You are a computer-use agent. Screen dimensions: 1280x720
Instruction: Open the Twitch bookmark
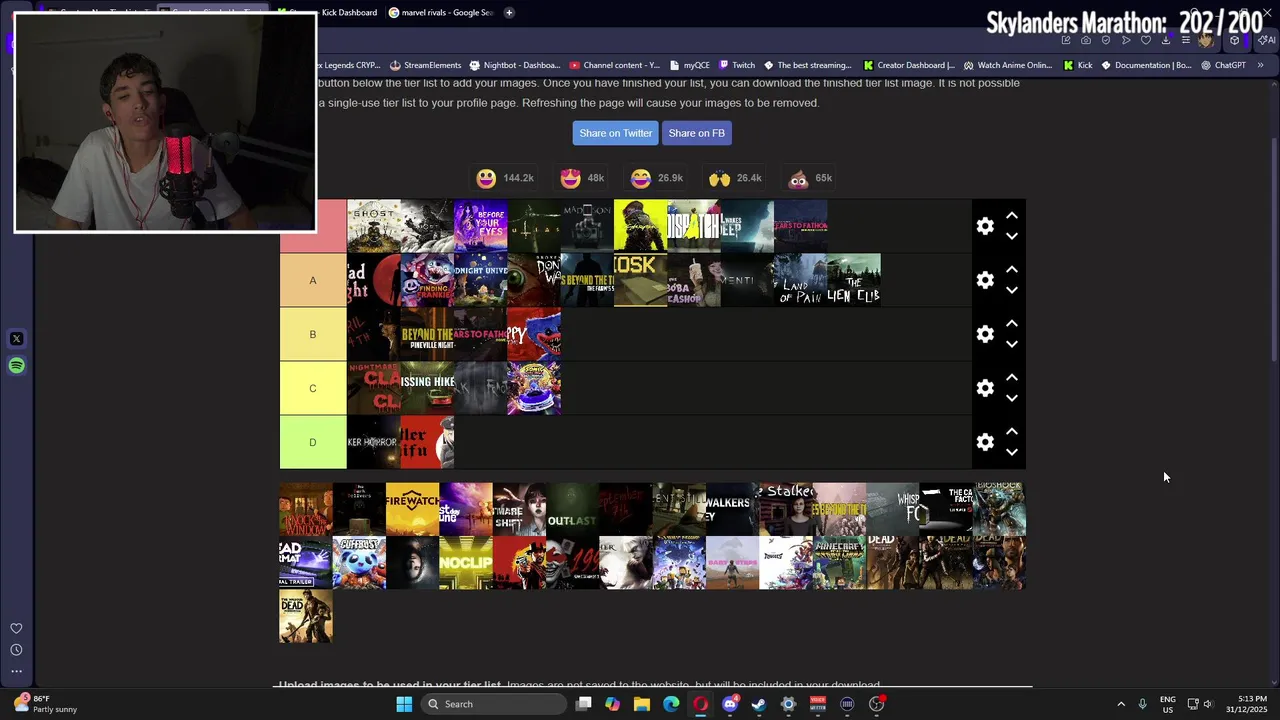pos(736,65)
